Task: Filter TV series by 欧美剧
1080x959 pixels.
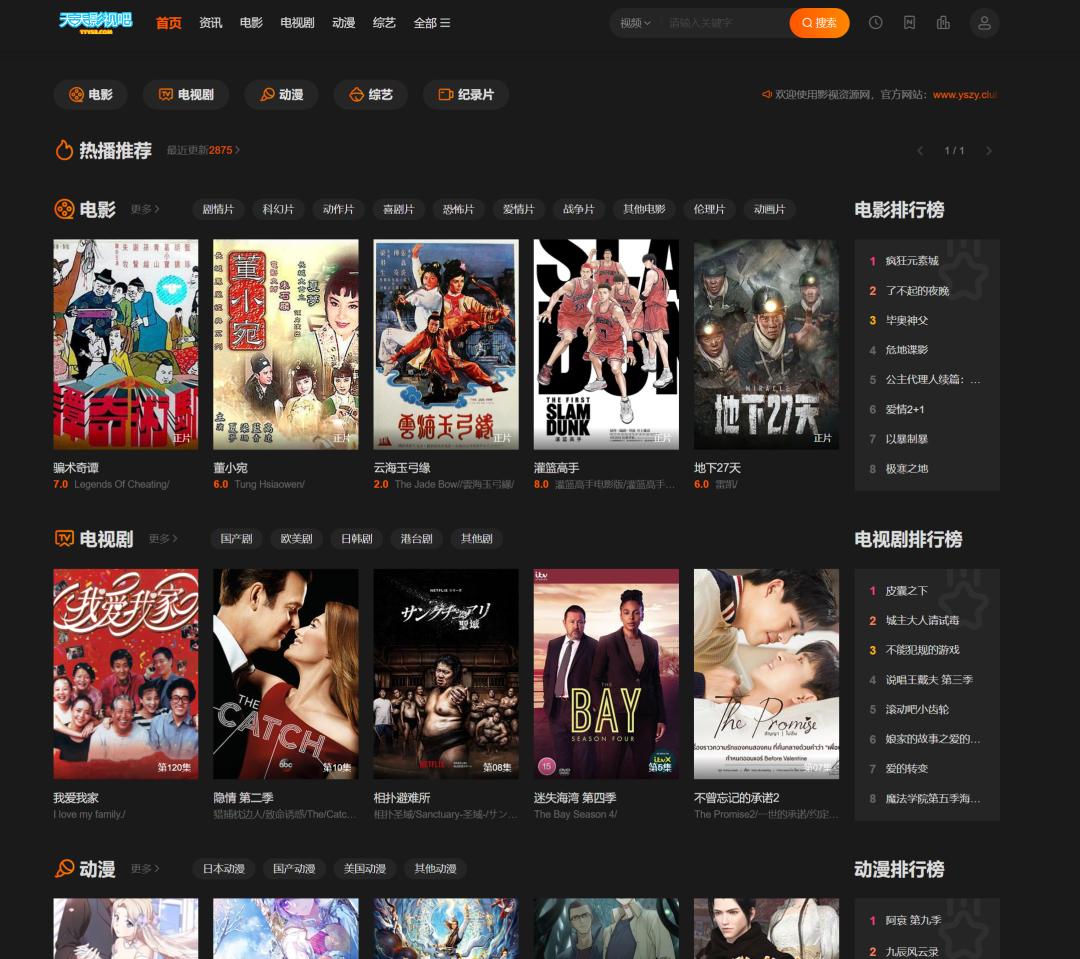Action: 296,538
